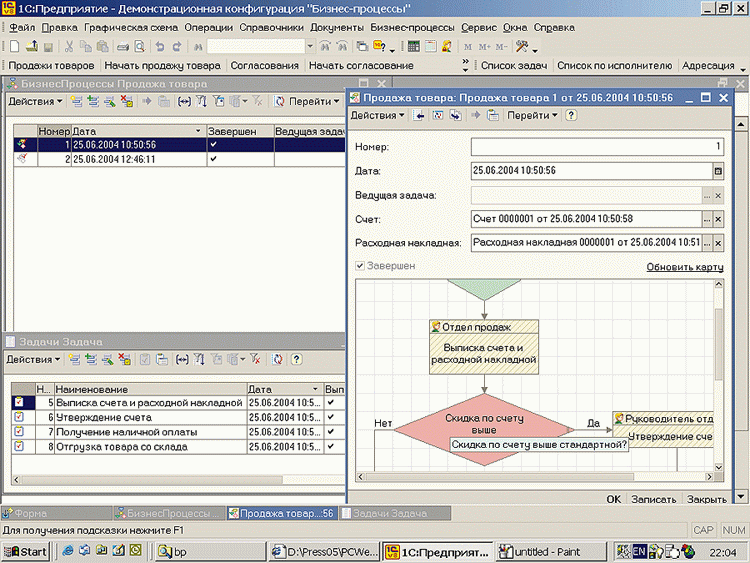Expand the search text combo box arrow
The width and height of the screenshot is (750, 563).
(x=310, y=46)
